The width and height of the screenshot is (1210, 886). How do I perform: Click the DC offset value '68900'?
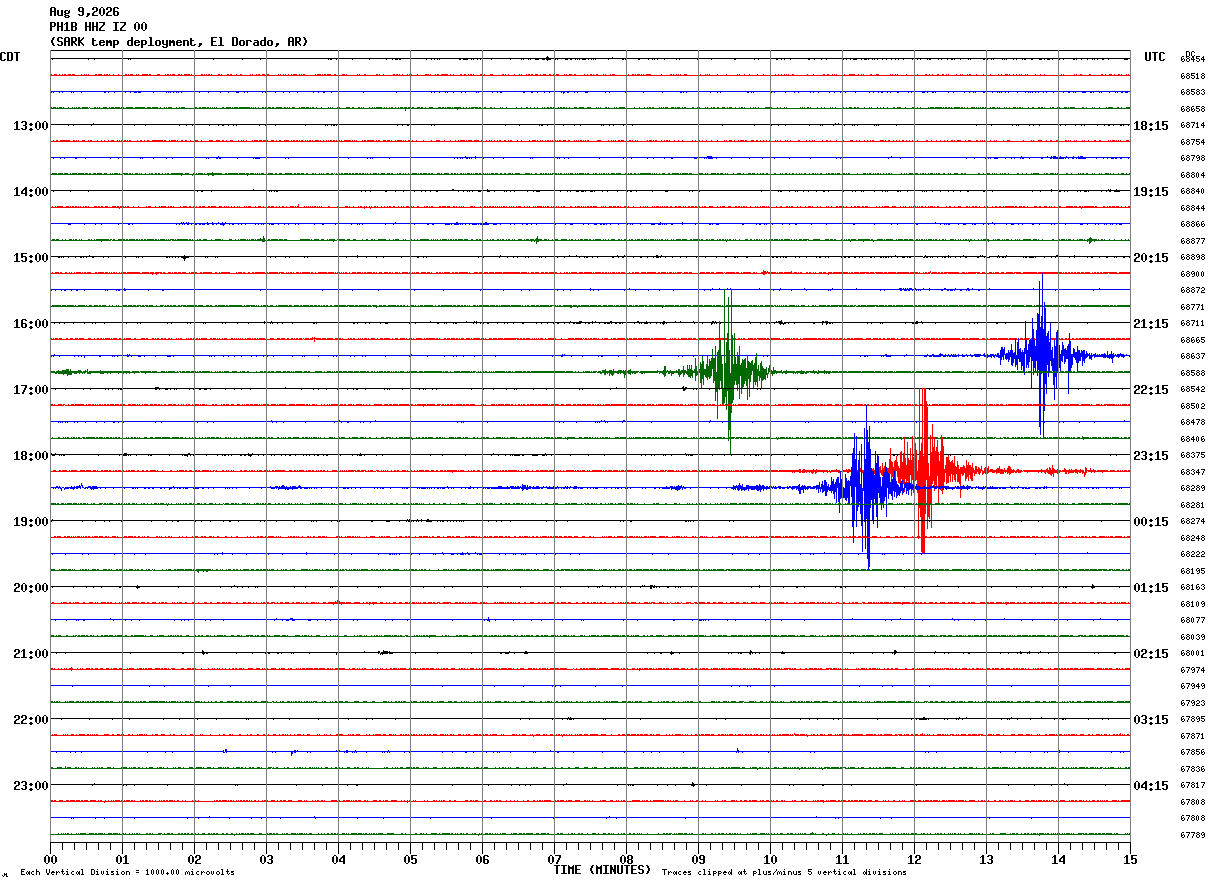point(1192,274)
